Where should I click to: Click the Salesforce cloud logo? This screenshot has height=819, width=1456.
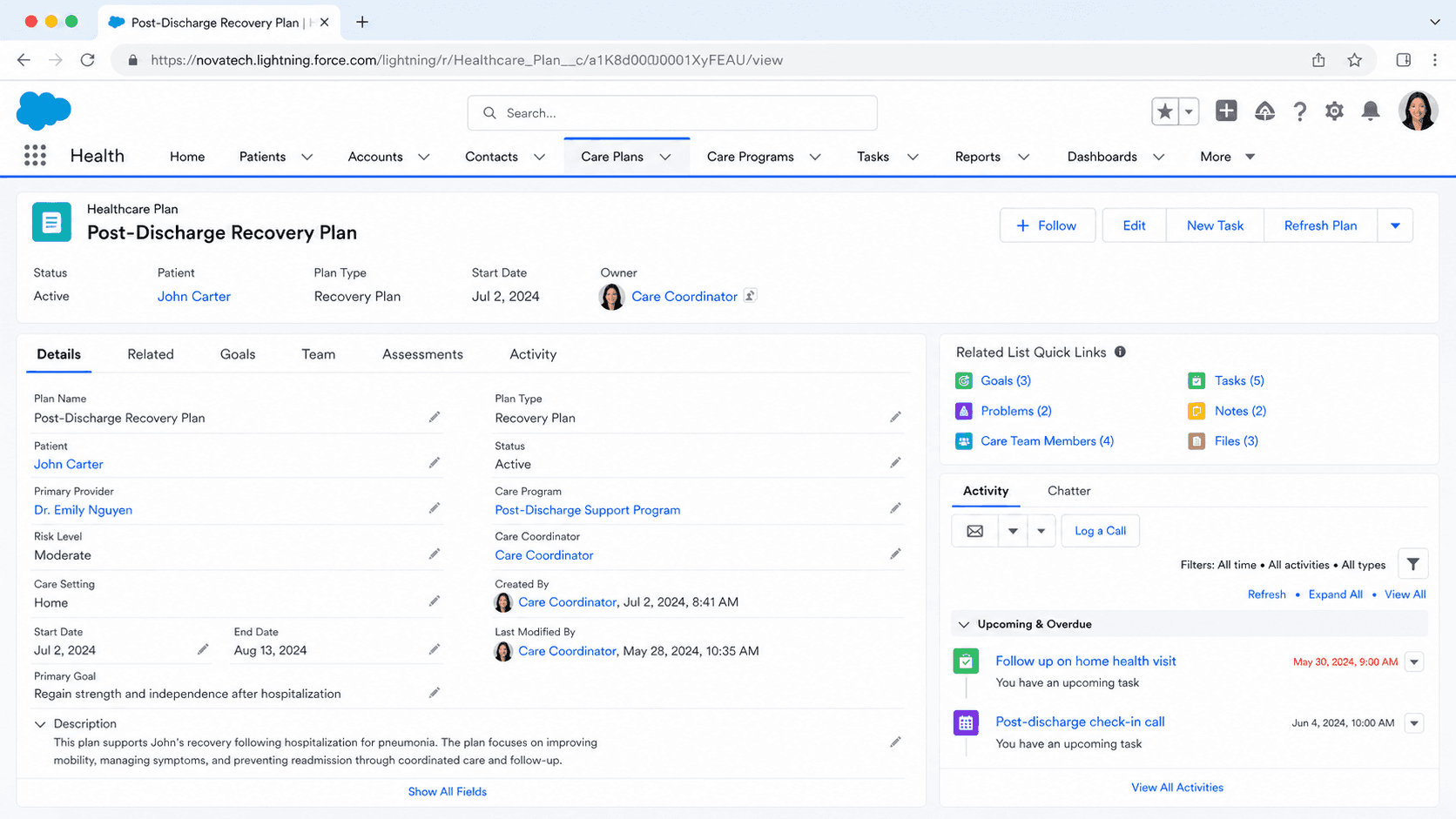(44, 111)
